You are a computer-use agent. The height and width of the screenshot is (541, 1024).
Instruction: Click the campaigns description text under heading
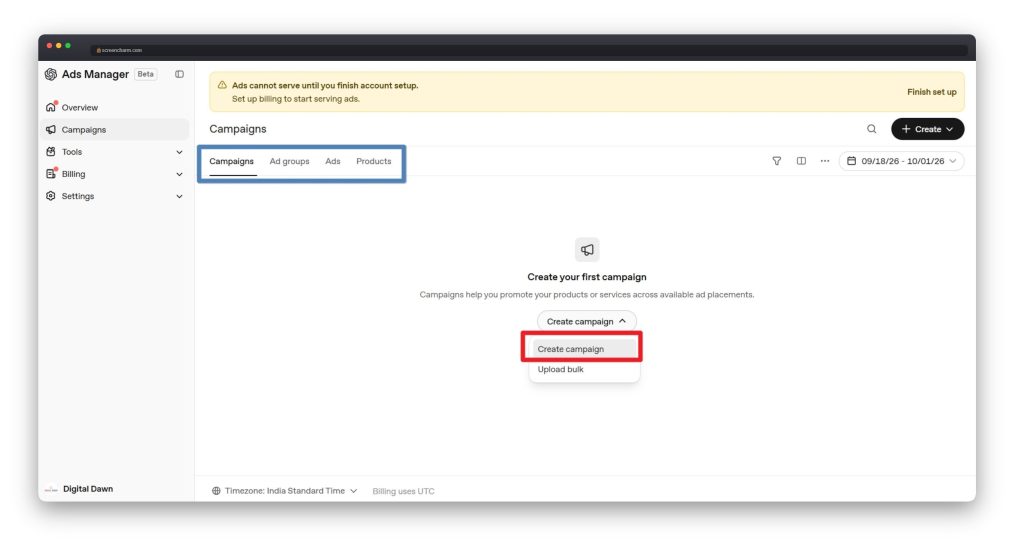(586, 295)
